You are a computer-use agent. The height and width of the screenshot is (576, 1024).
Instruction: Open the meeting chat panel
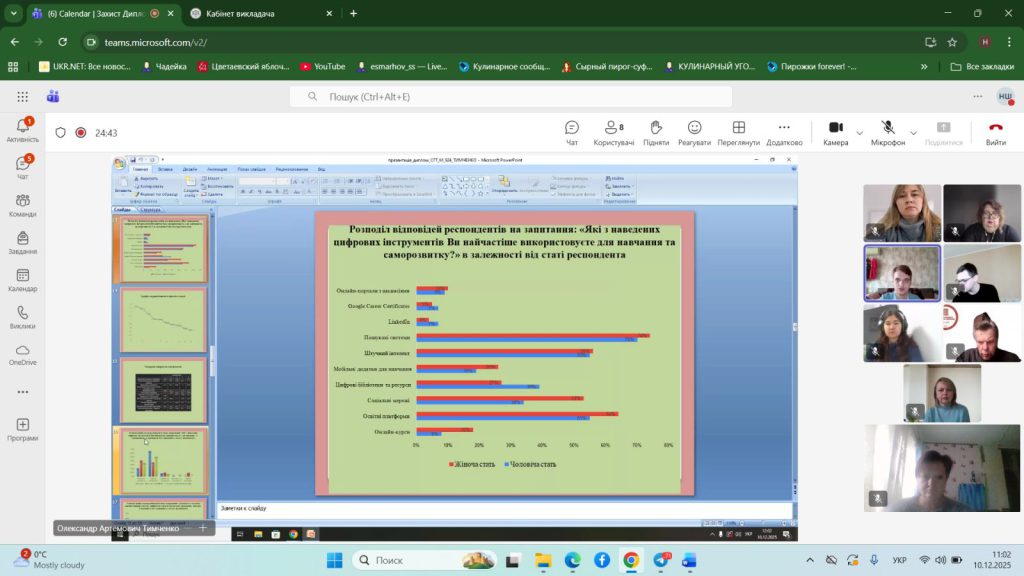click(572, 132)
